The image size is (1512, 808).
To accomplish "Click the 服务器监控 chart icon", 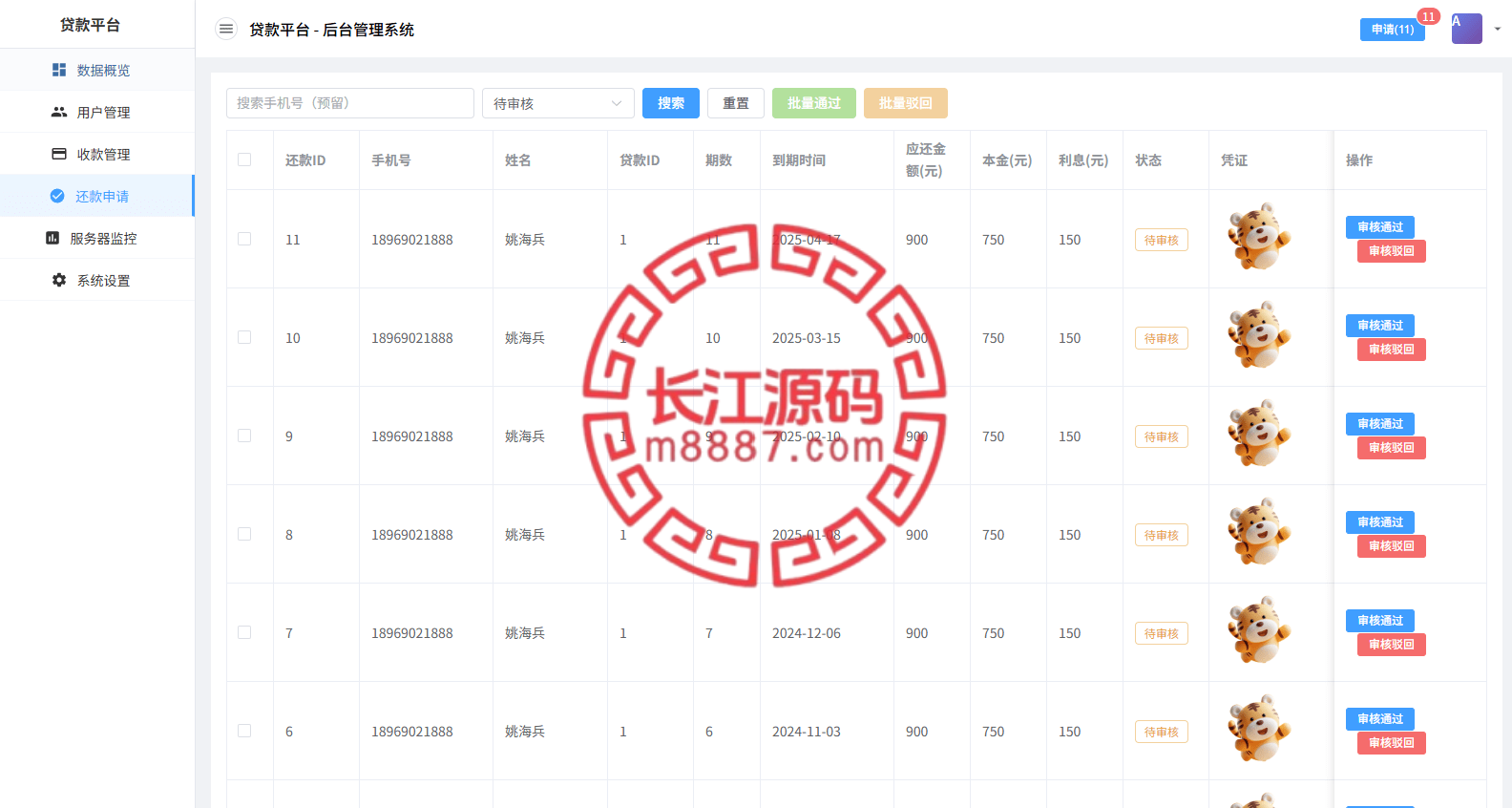I will pos(52,238).
